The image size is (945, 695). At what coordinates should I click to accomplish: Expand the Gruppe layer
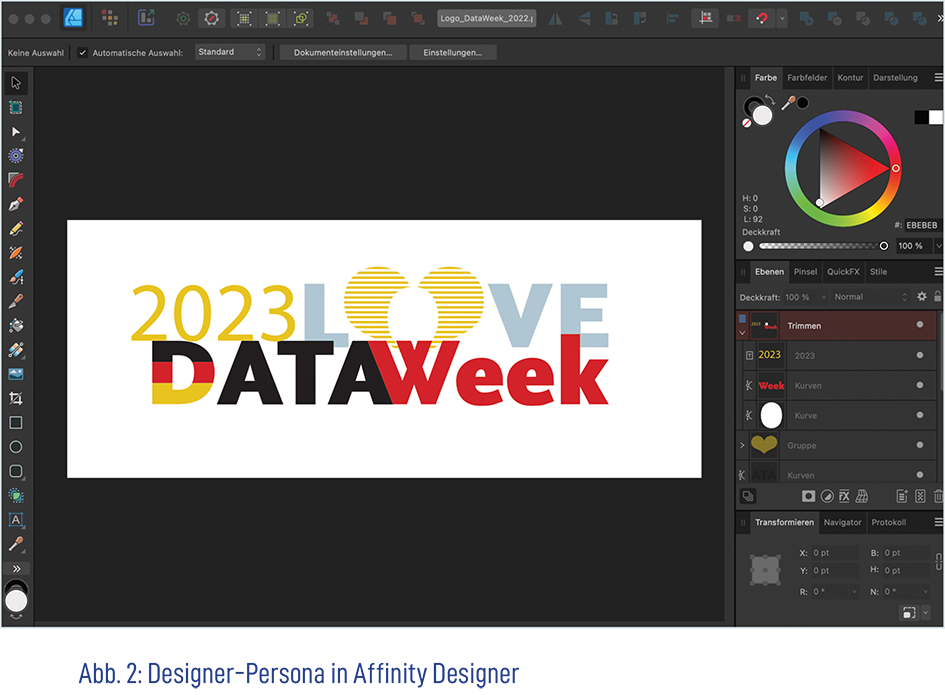(x=742, y=445)
